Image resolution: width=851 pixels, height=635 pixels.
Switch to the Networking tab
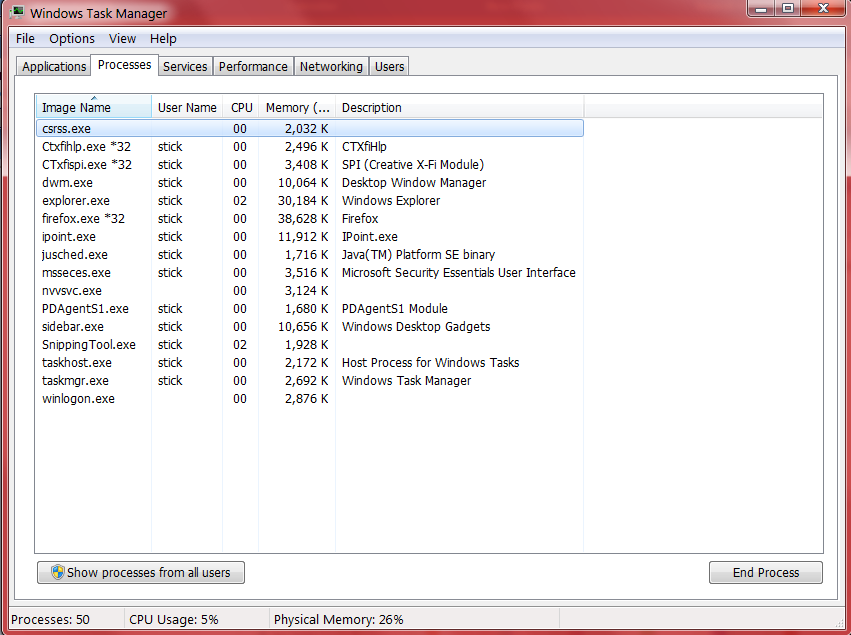[x=331, y=67]
